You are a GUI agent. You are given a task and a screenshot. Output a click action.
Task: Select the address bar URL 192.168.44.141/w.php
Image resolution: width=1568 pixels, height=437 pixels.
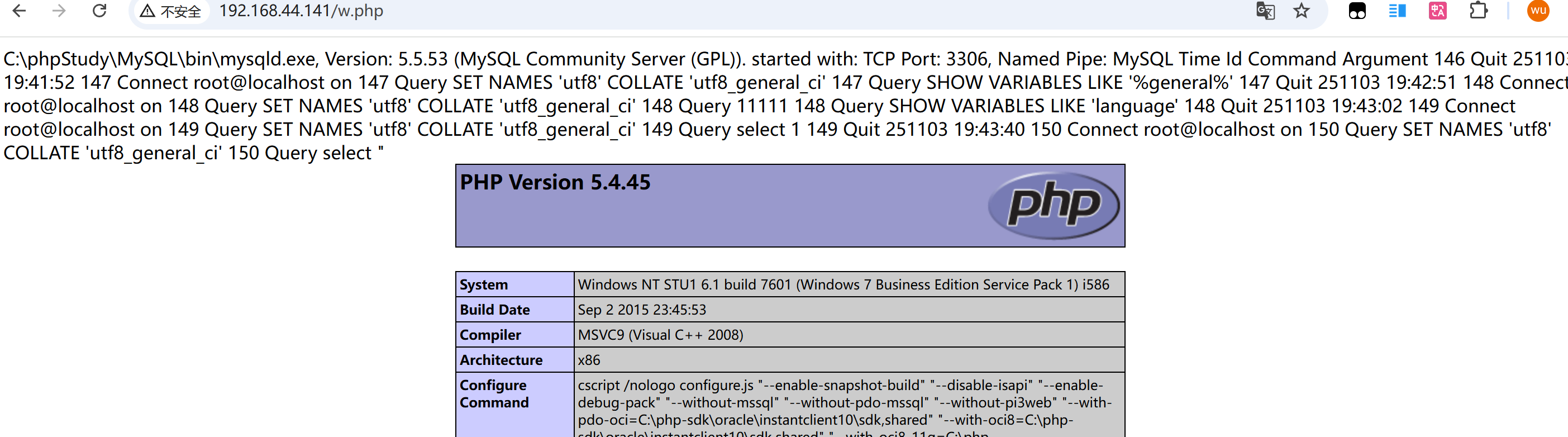[301, 11]
